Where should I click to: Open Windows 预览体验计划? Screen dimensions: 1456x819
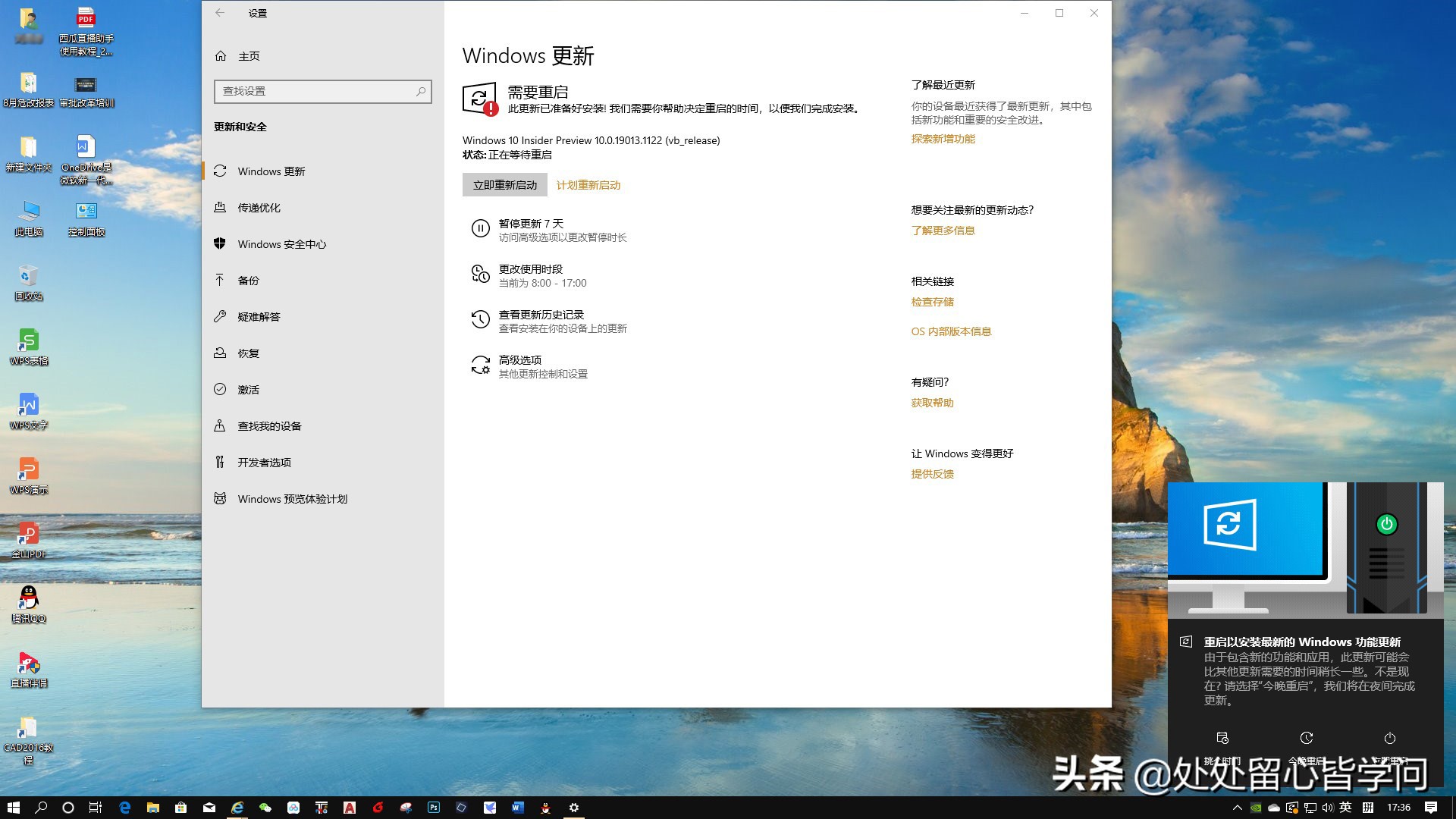coord(292,499)
